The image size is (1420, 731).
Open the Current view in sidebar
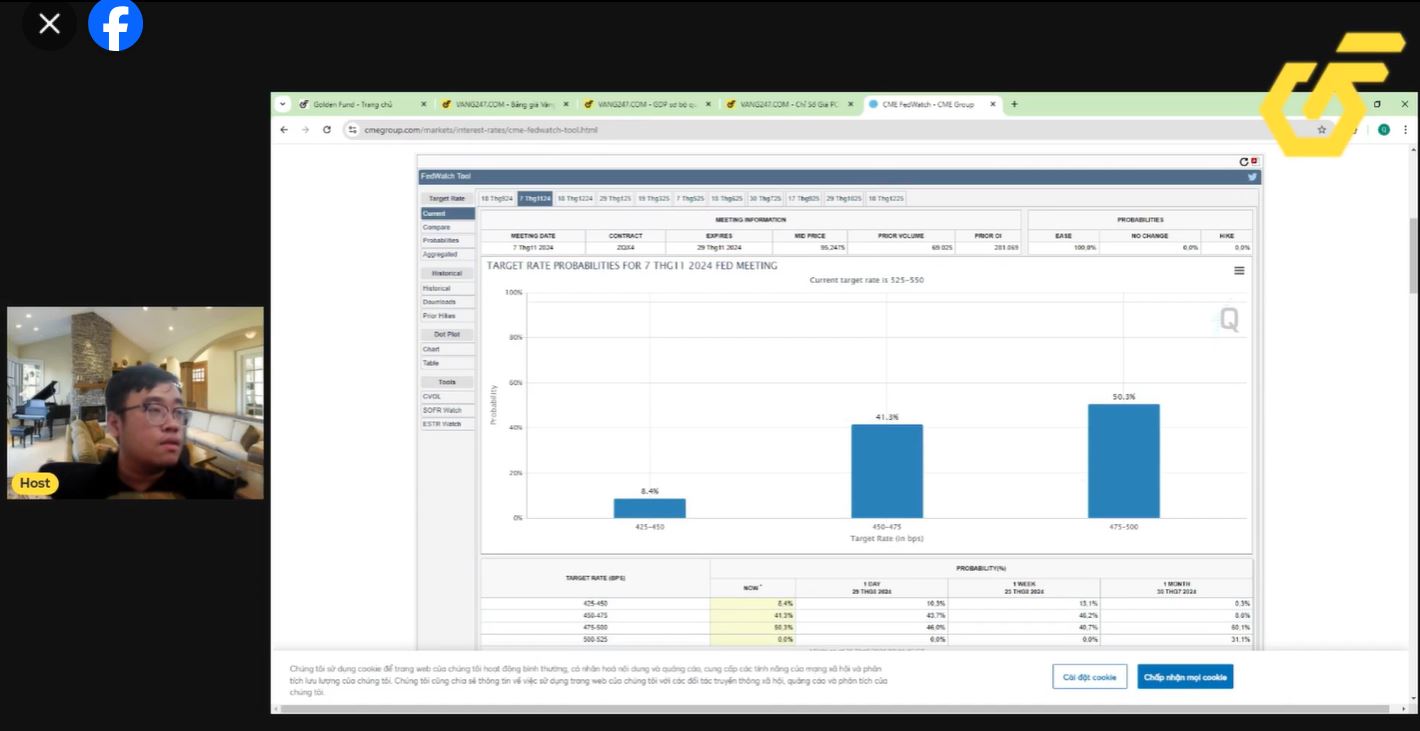(x=447, y=214)
